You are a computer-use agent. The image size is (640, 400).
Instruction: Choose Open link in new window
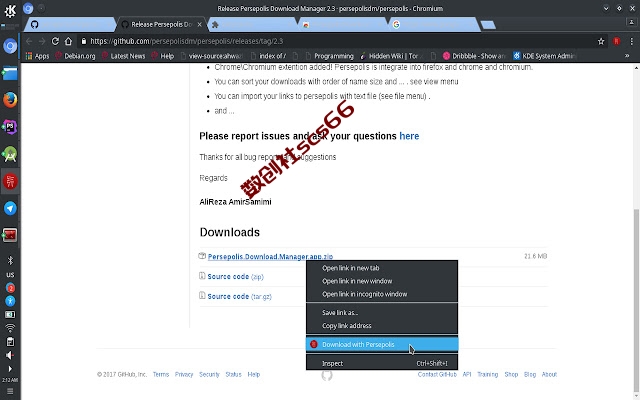tap(382, 281)
